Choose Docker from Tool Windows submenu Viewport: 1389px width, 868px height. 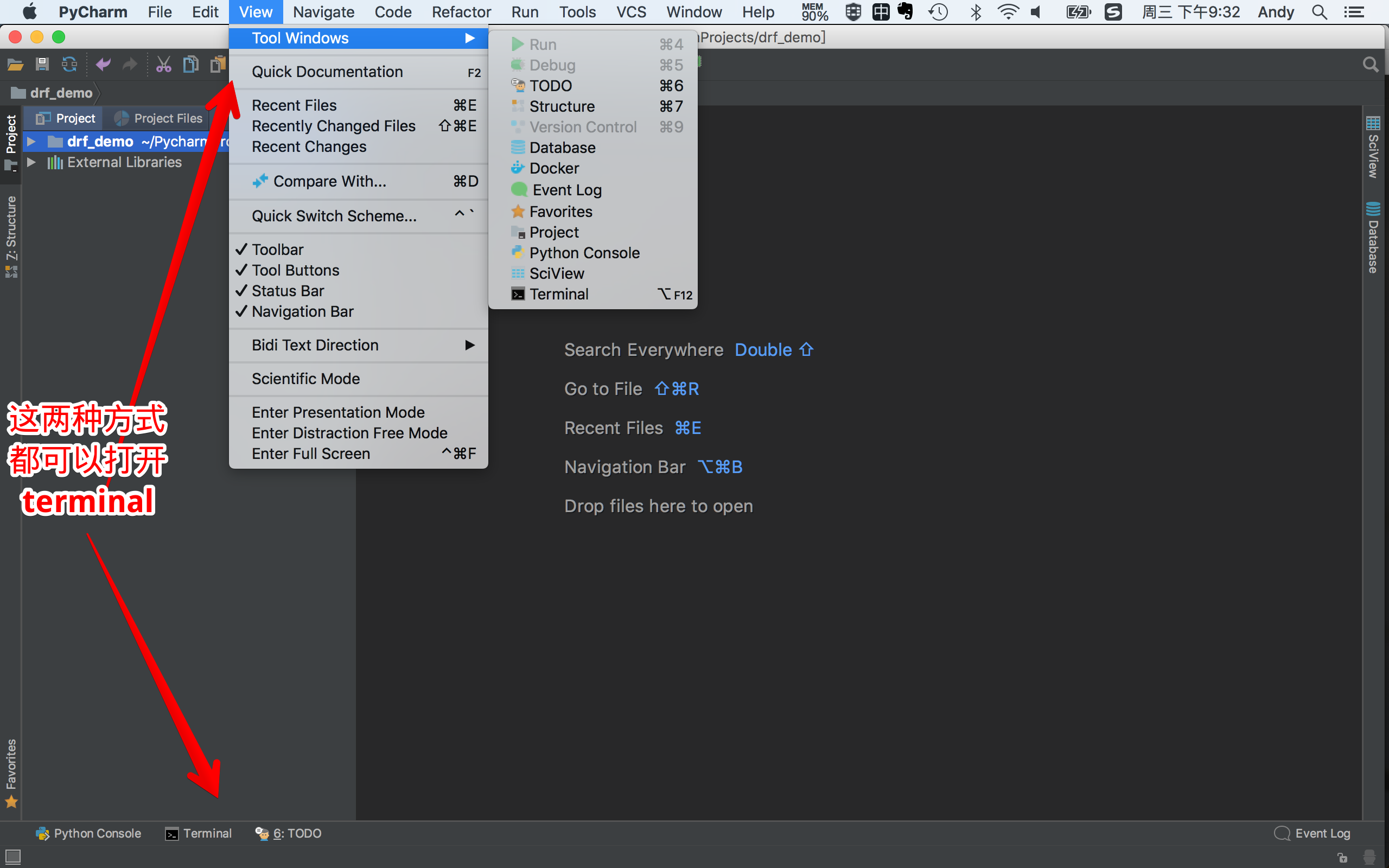(554, 168)
